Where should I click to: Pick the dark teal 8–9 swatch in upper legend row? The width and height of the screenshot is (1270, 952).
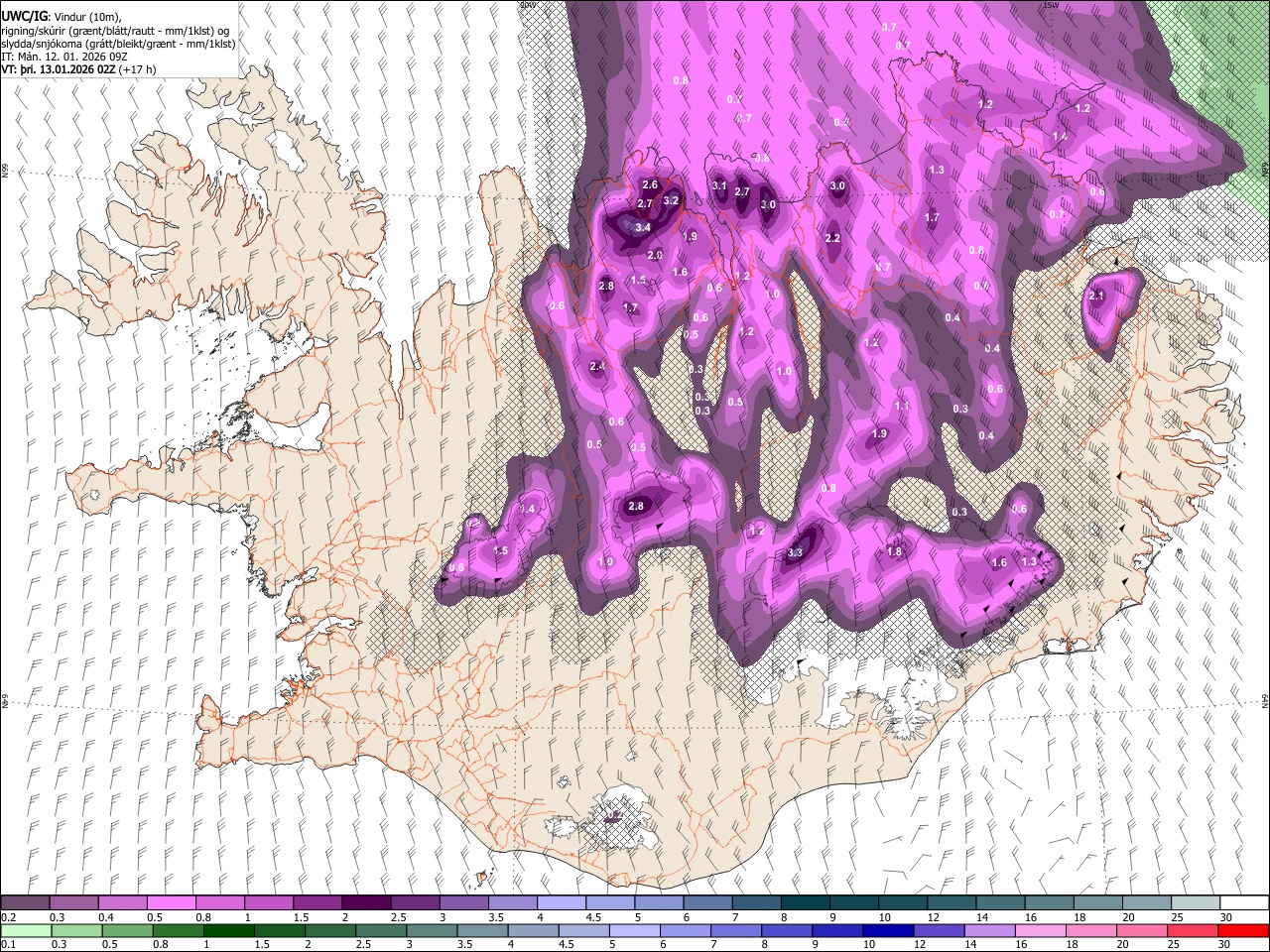point(804,903)
